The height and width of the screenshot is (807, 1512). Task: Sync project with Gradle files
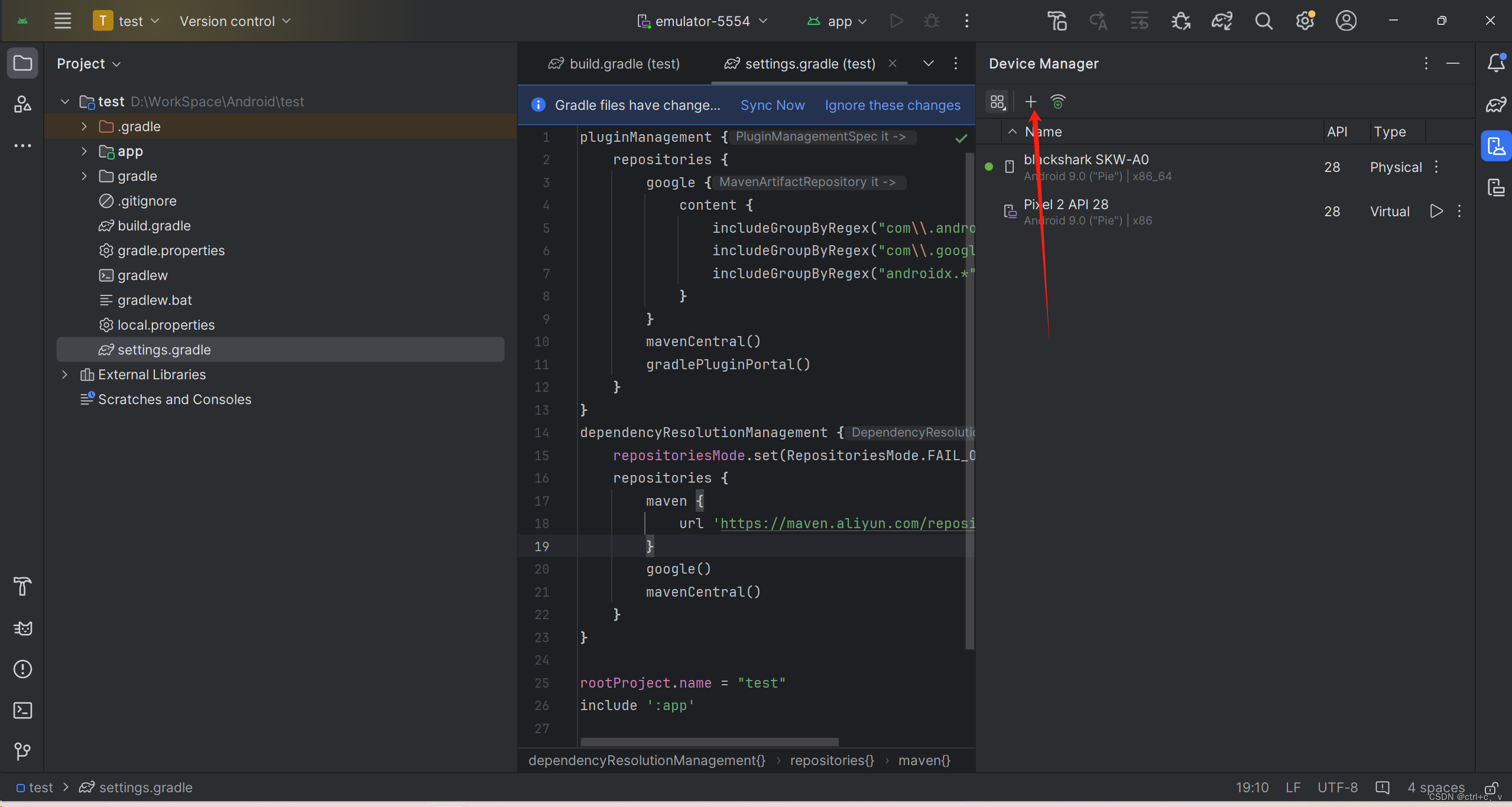click(x=1222, y=21)
